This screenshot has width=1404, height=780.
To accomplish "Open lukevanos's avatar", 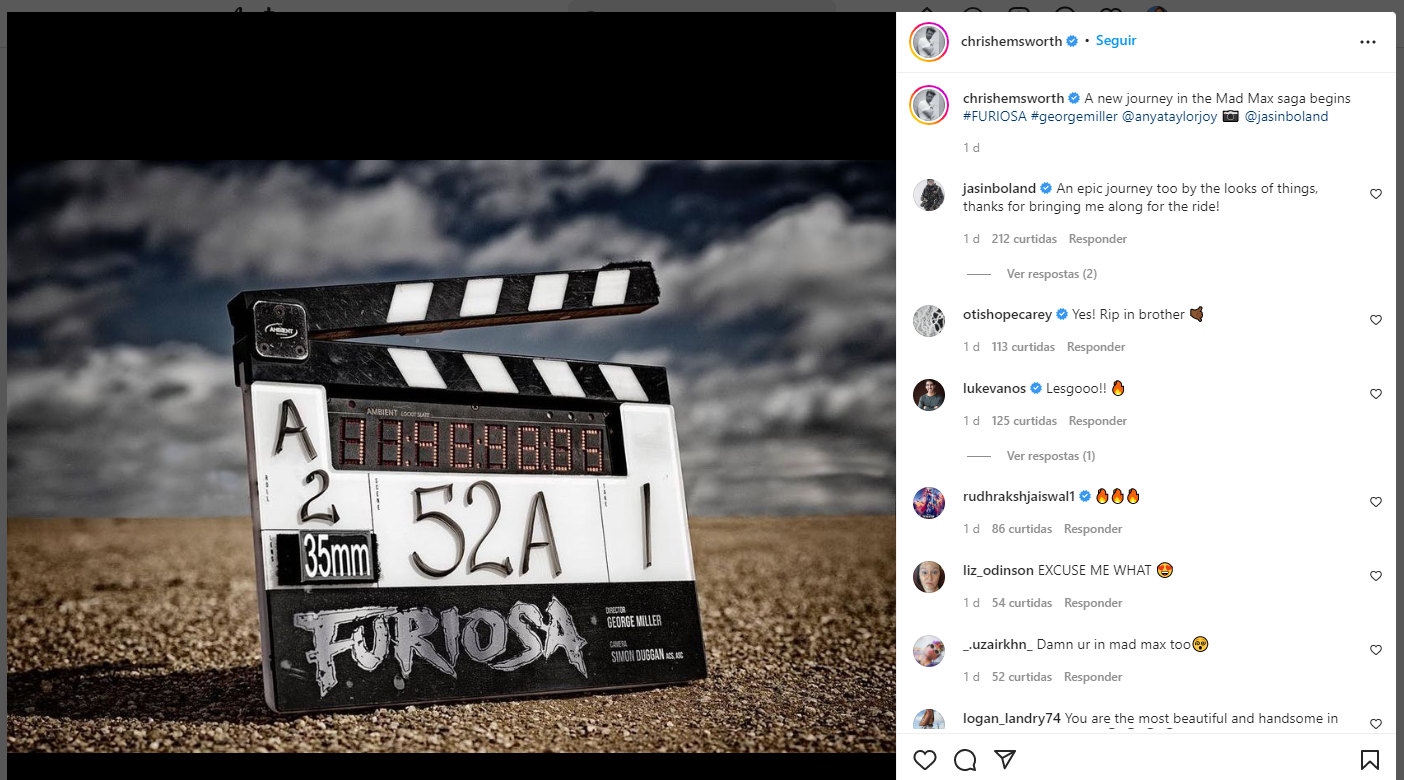I will tap(929, 395).
